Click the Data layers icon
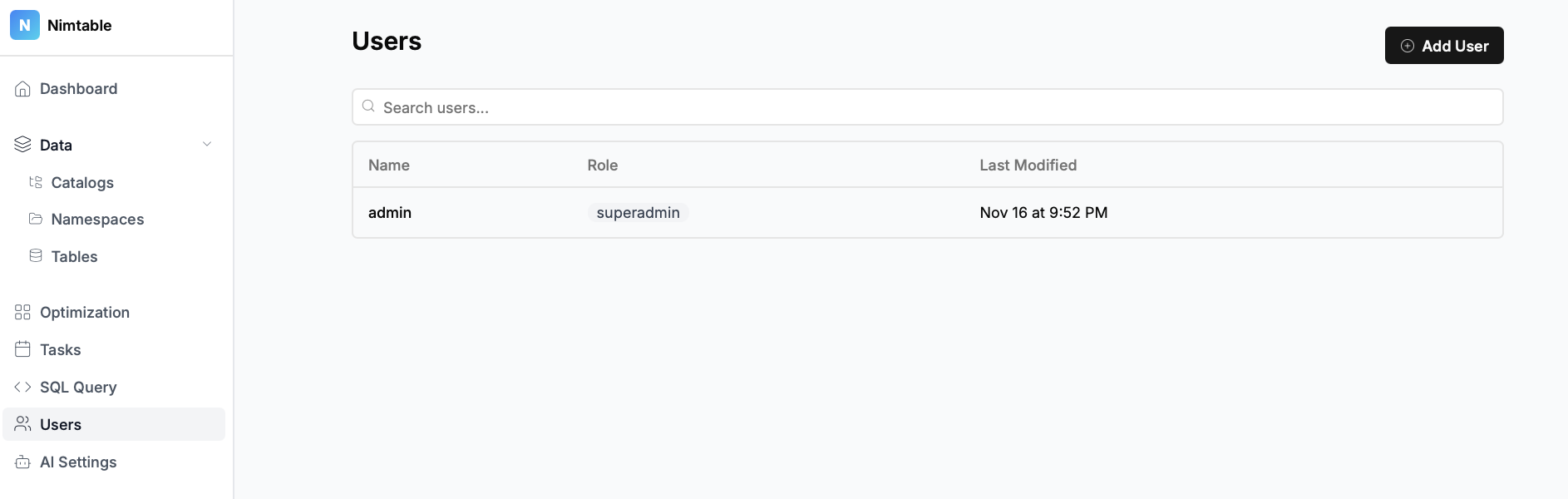The height and width of the screenshot is (499, 1568). [x=22, y=145]
